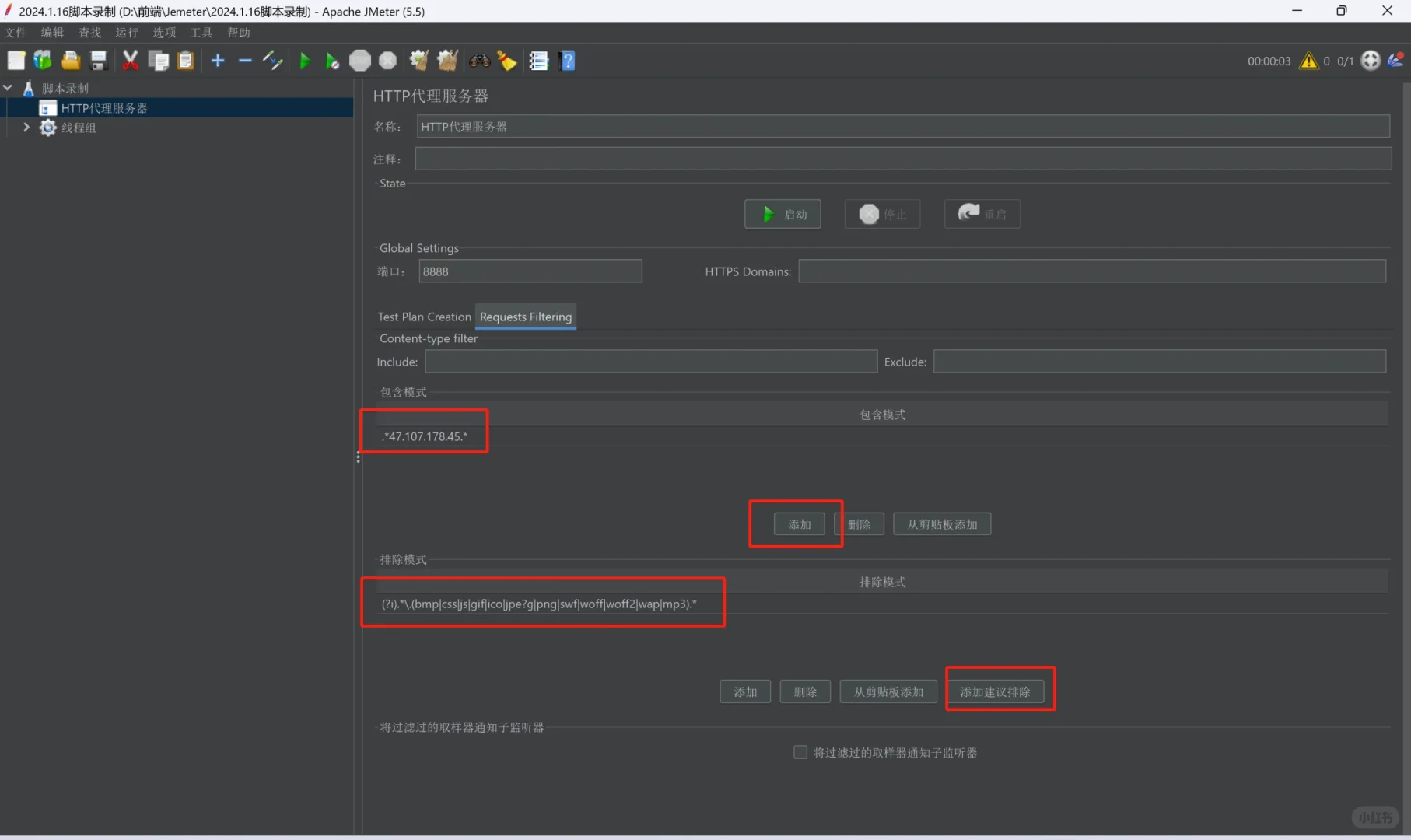Click the Cut scissors icon

[x=131, y=61]
